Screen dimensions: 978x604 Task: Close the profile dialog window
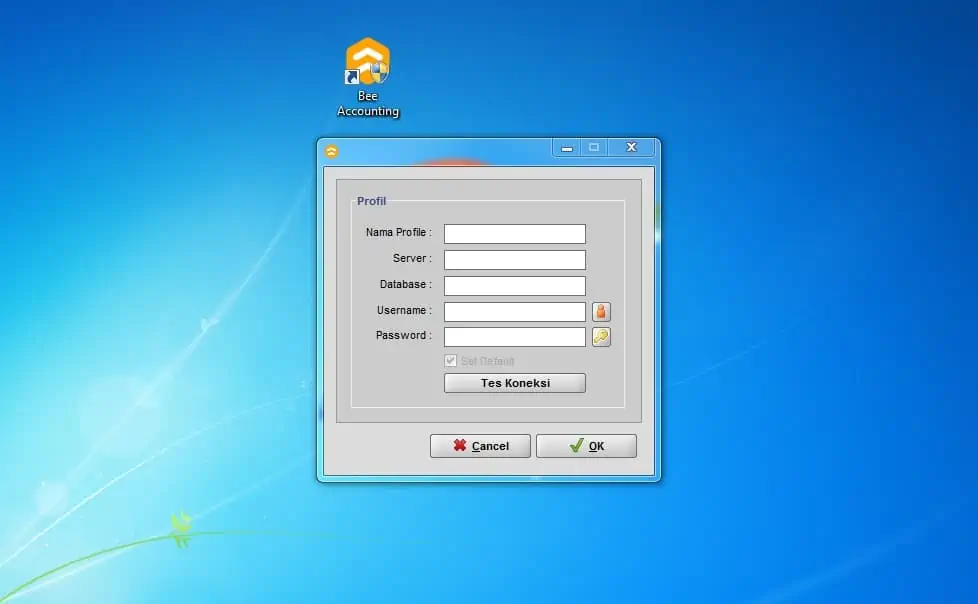[631, 148]
